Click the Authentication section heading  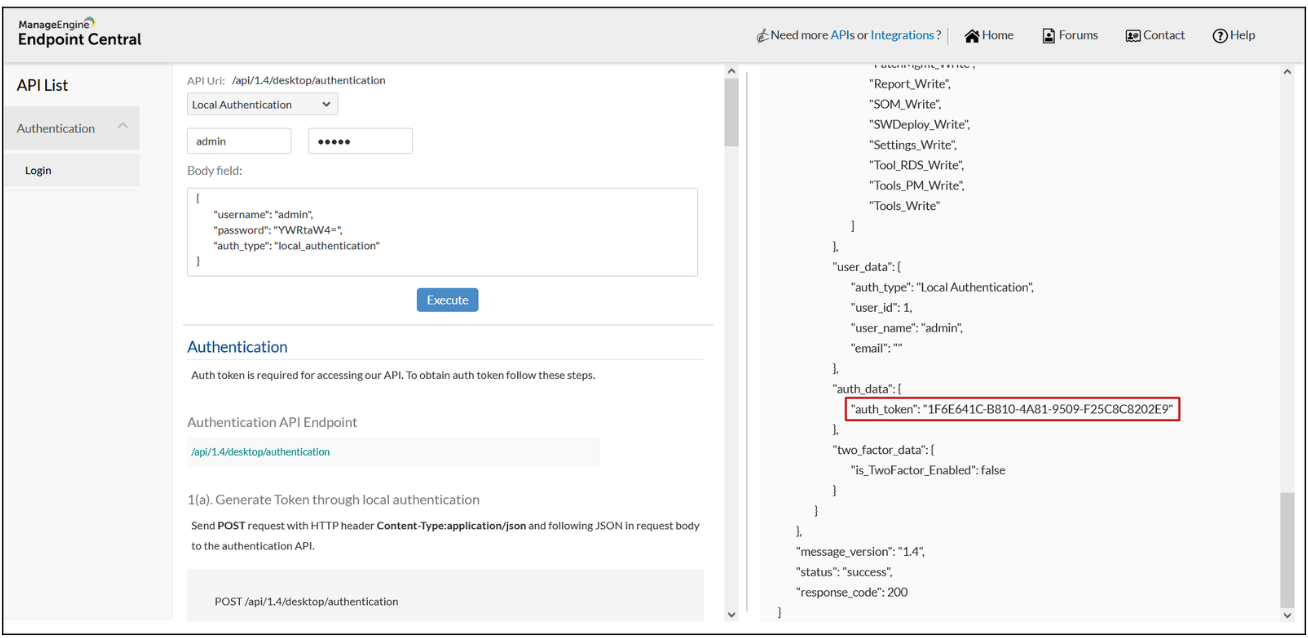coord(237,347)
